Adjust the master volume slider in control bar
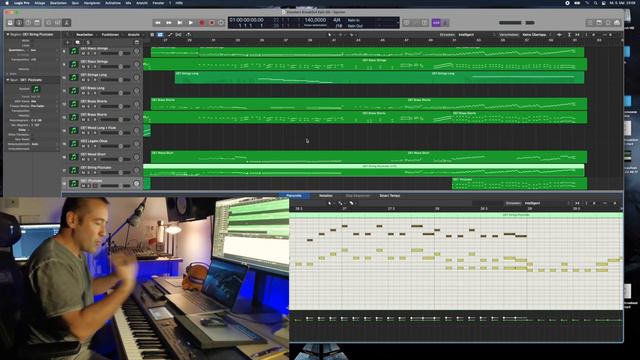This screenshot has width=640, height=360. click(517, 23)
